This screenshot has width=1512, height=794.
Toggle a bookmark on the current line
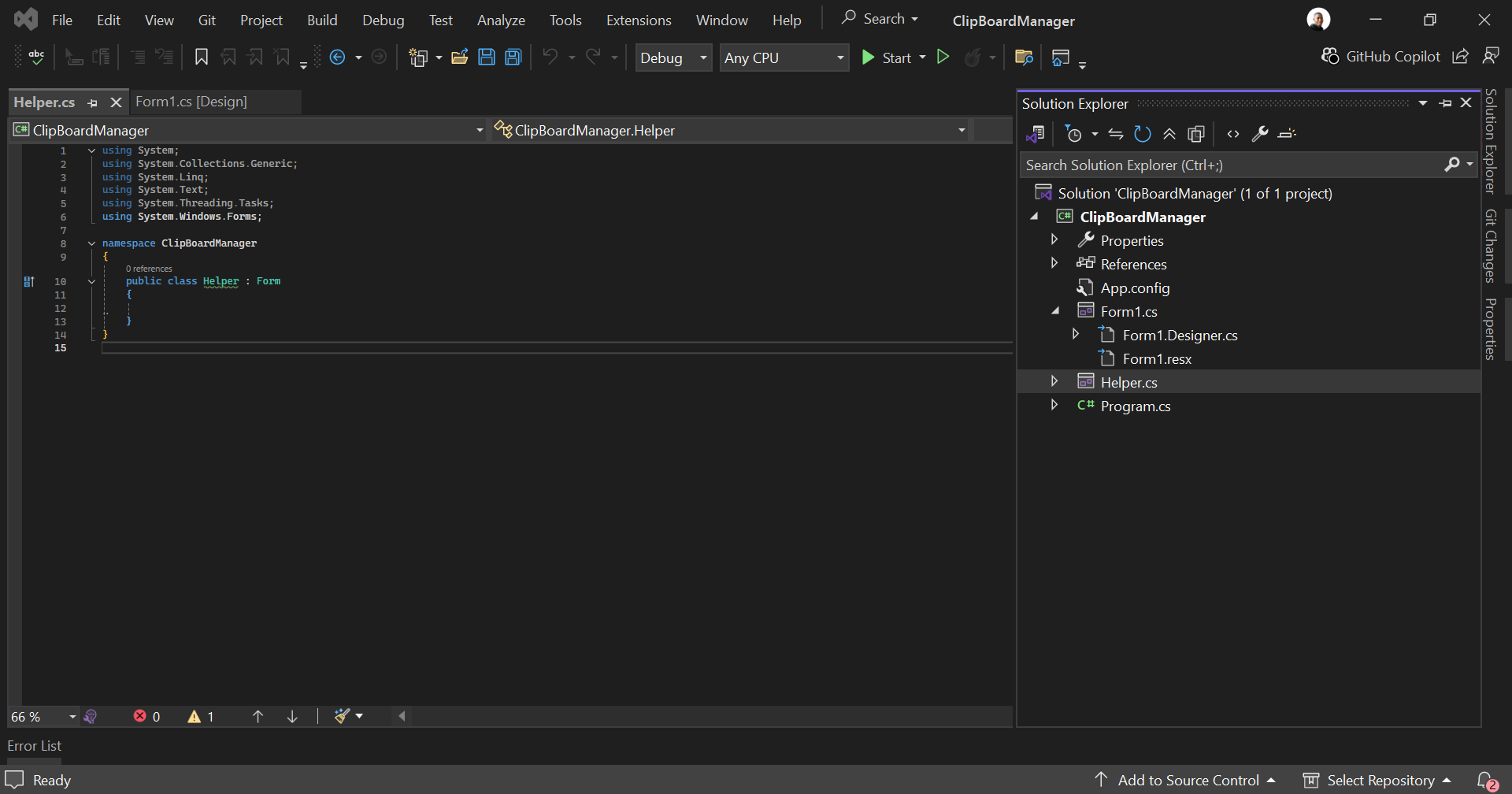click(x=202, y=57)
